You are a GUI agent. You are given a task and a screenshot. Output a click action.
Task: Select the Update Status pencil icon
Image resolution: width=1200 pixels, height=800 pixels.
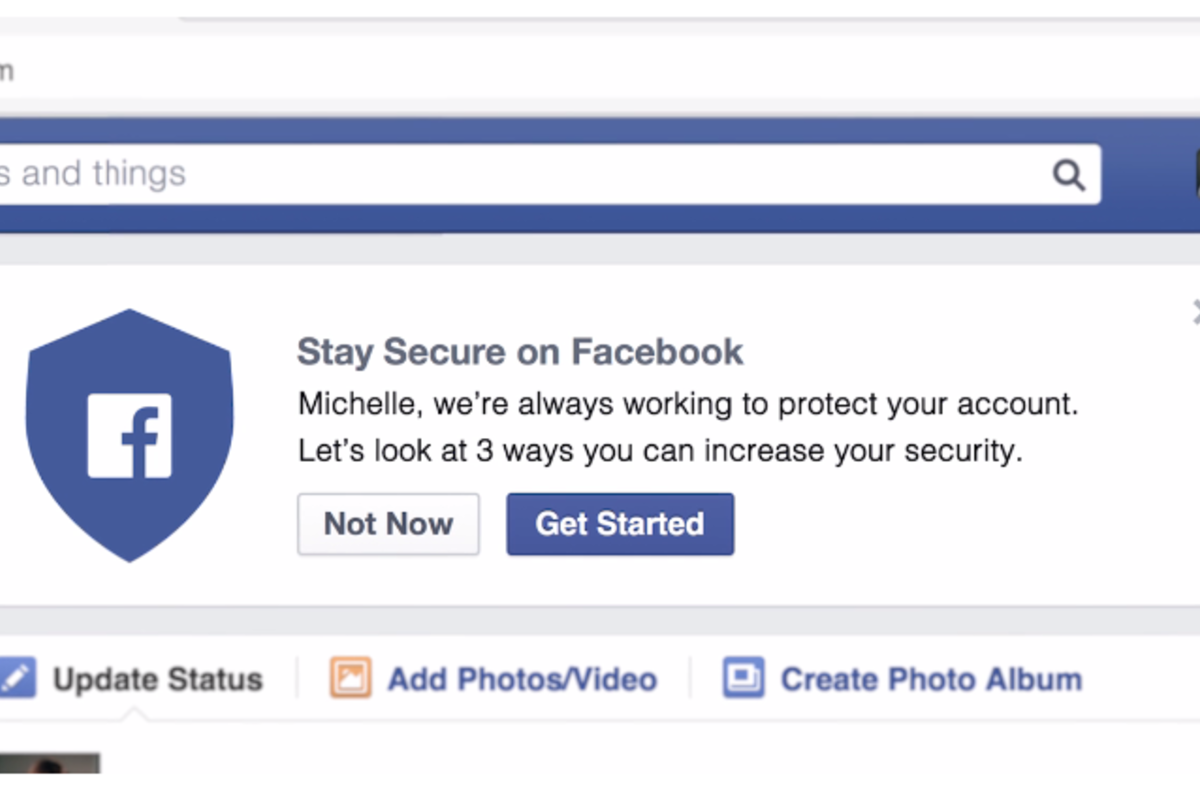14,678
